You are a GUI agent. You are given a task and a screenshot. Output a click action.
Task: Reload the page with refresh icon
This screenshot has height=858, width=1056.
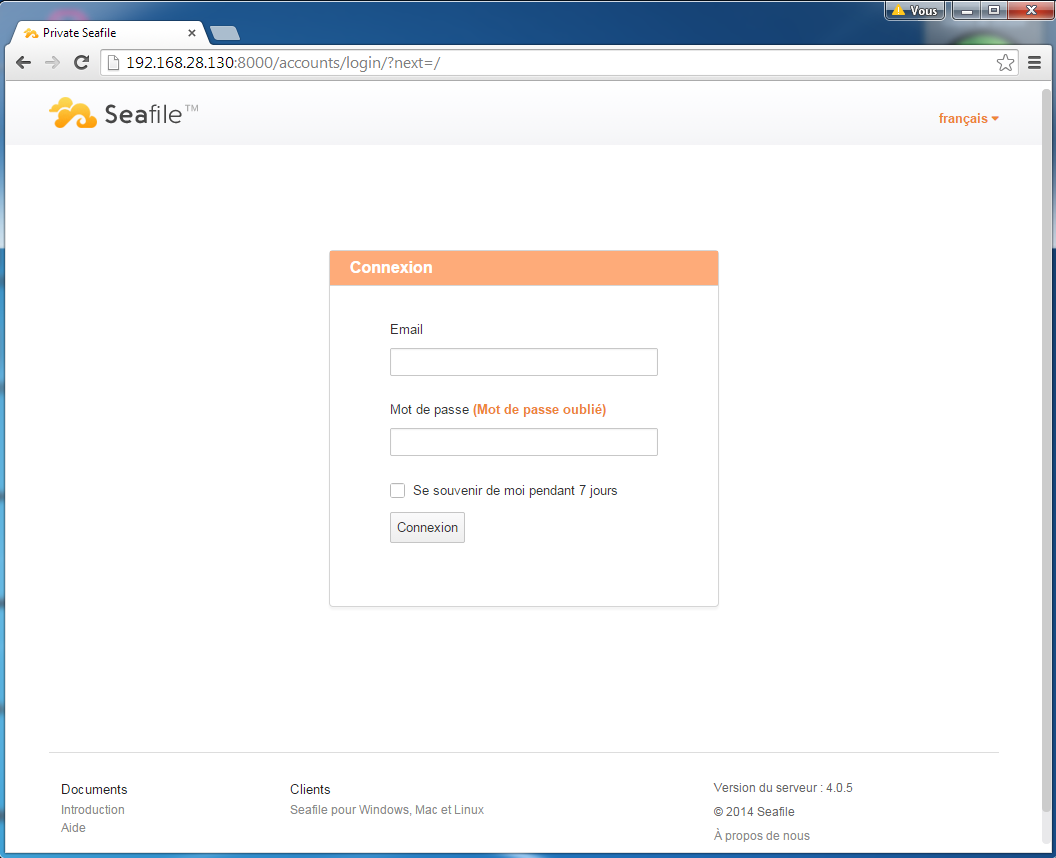point(81,63)
